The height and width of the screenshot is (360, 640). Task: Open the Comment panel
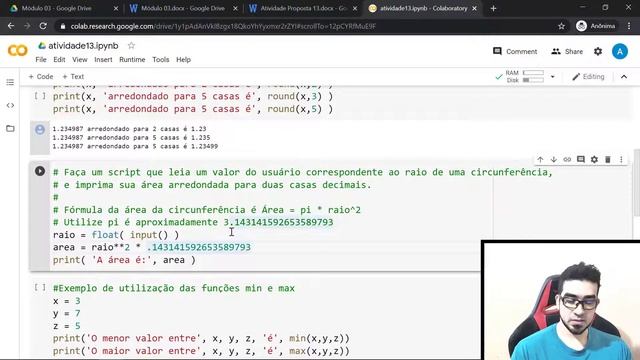point(515,51)
